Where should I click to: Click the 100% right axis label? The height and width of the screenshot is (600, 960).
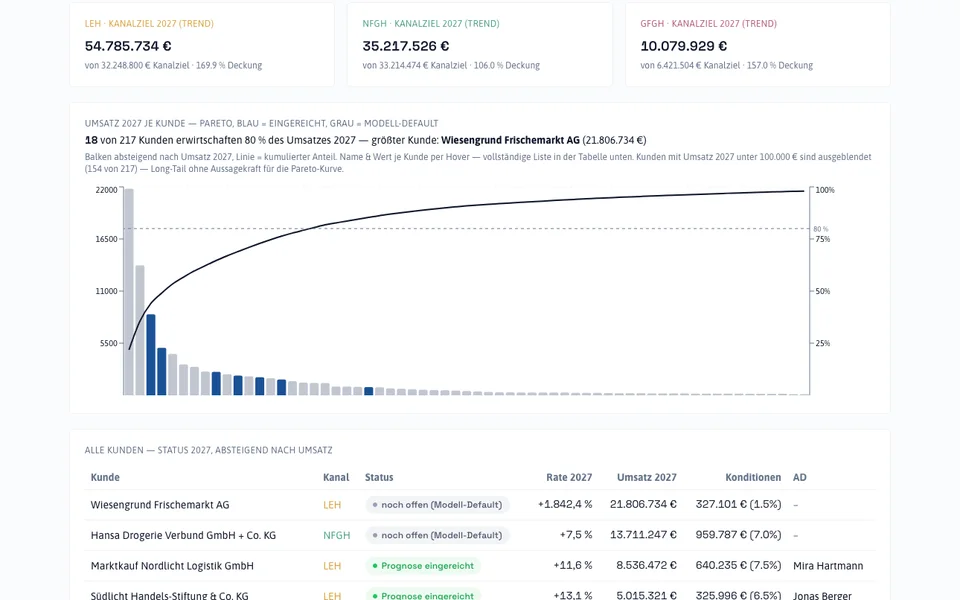pyautogui.click(x=825, y=190)
